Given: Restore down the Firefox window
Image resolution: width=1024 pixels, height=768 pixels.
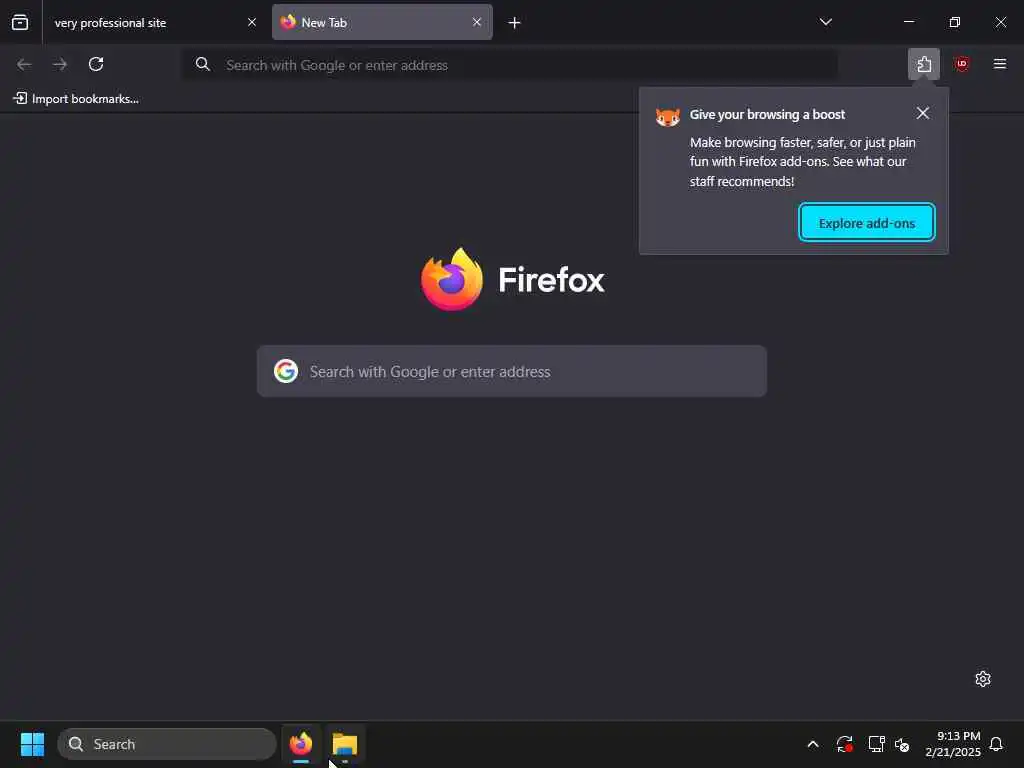Looking at the screenshot, I should (955, 22).
